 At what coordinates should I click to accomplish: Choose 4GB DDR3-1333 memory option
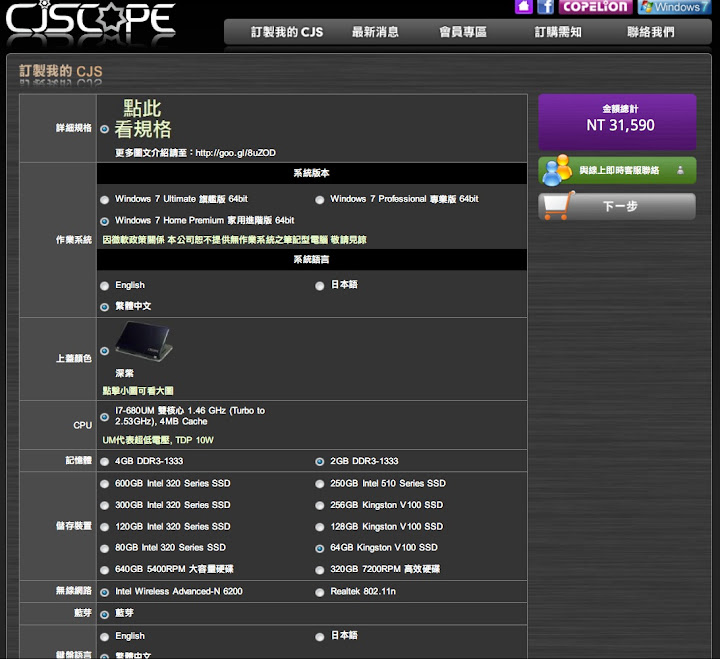click(x=105, y=461)
